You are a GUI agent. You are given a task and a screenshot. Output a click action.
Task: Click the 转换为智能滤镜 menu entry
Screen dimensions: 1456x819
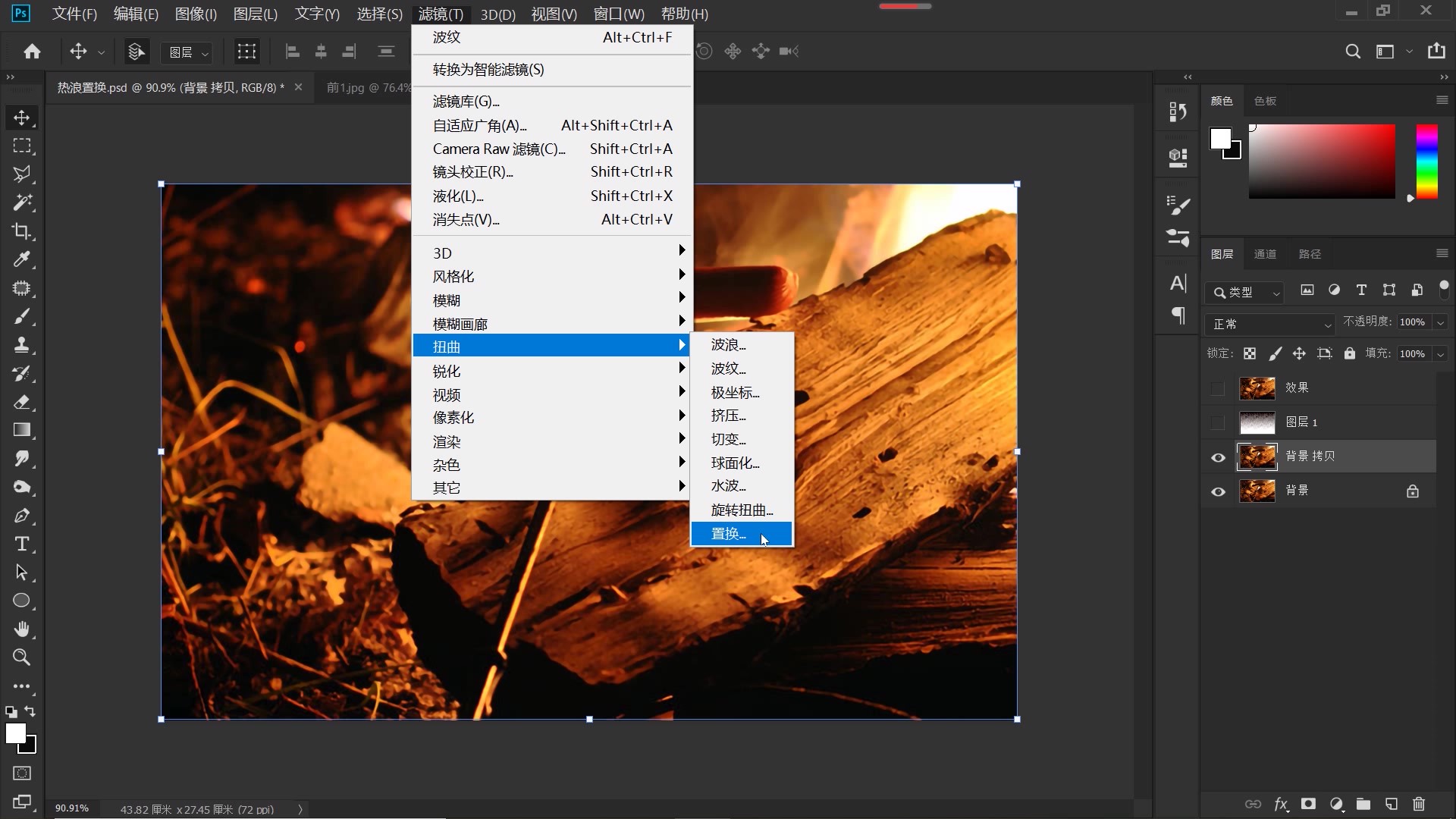click(488, 70)
